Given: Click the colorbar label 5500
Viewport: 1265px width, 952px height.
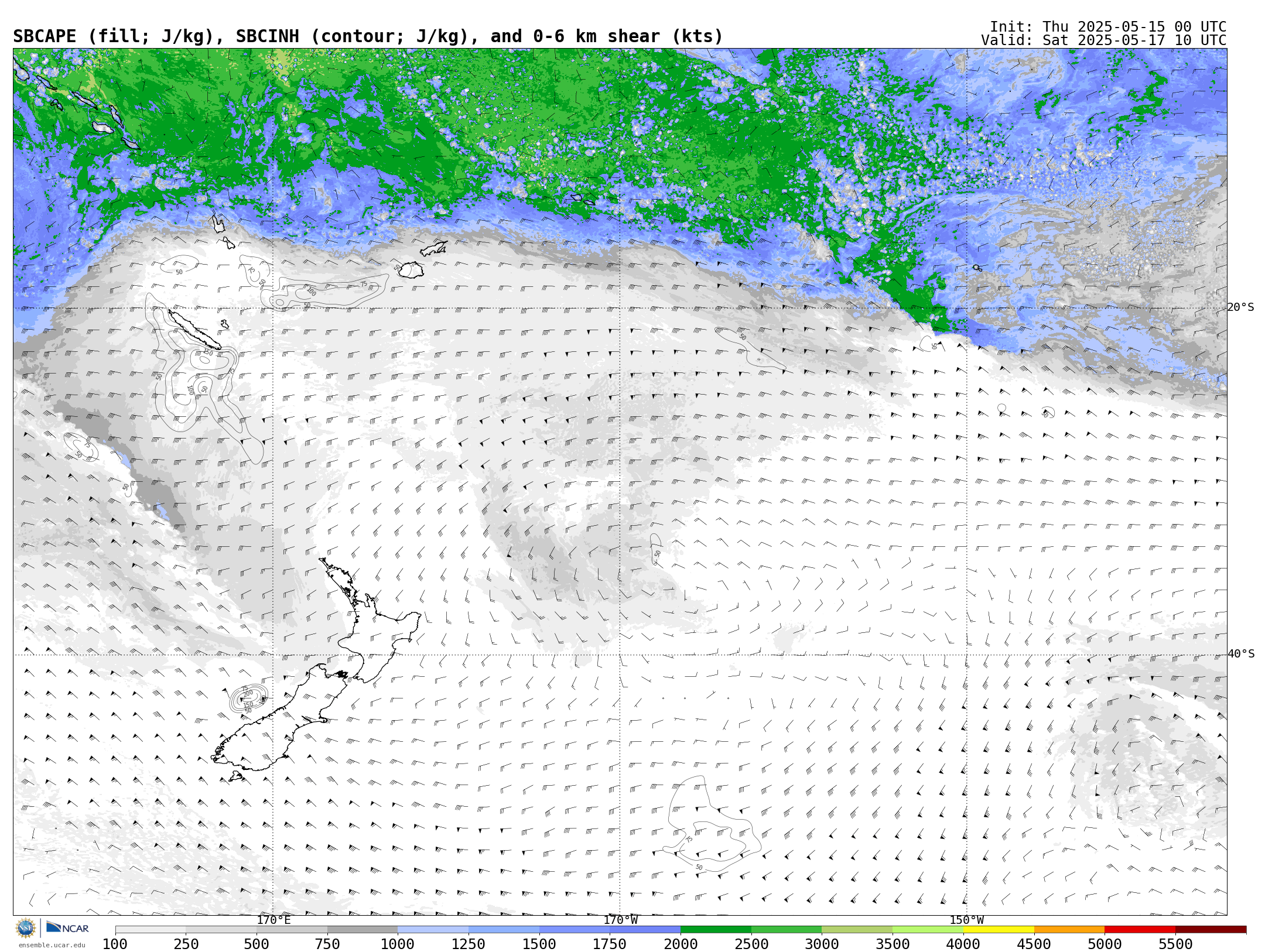Looking at the screenshot, I should point(1175,944).
